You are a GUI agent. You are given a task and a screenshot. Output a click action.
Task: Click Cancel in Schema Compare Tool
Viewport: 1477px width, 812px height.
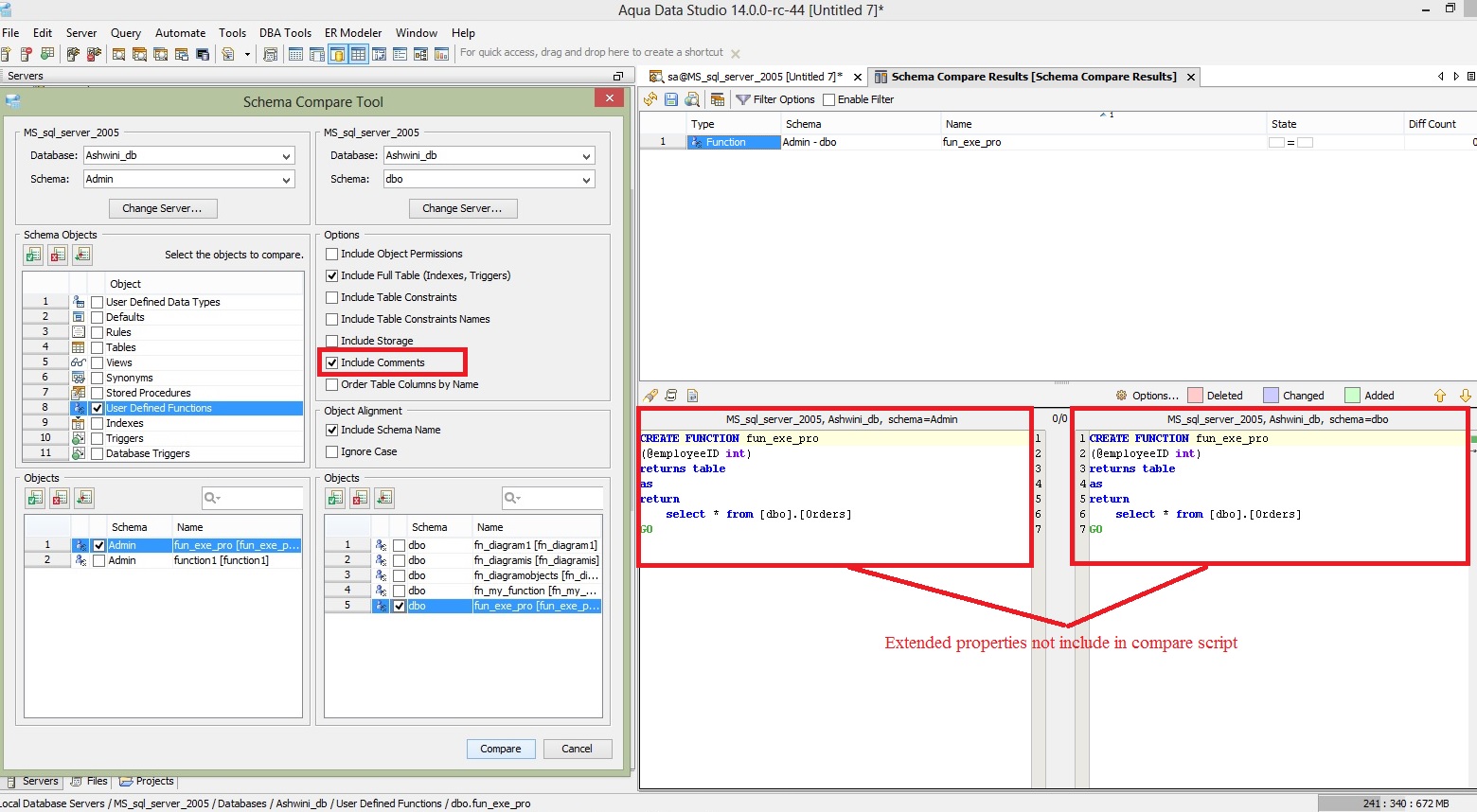pos(577,749)
